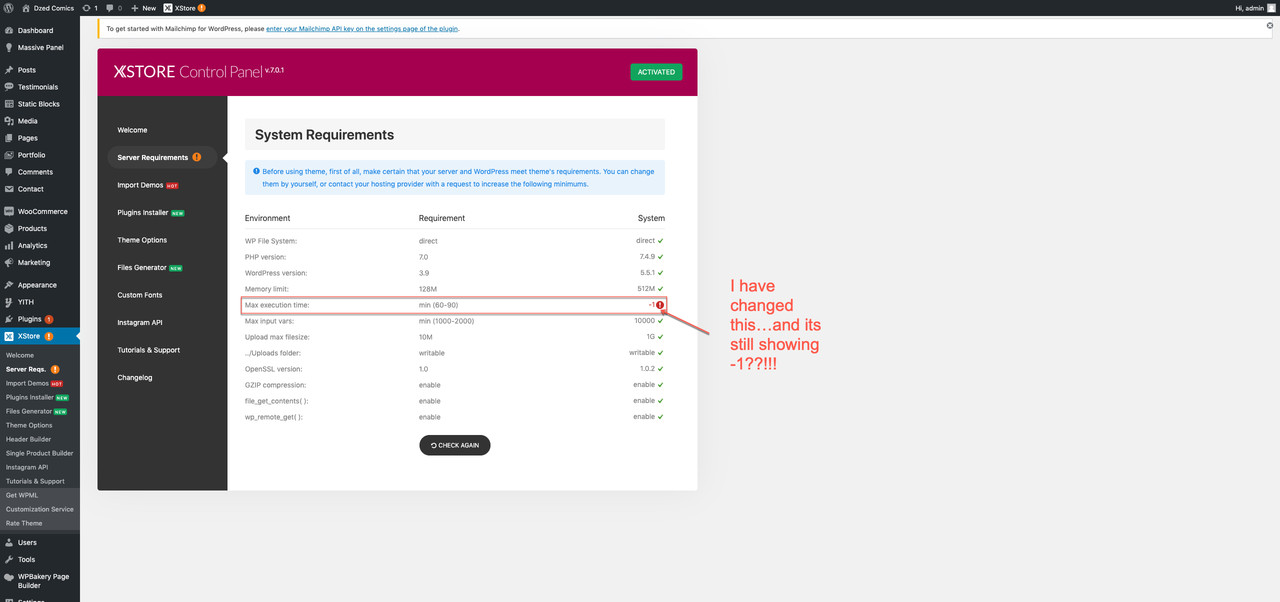
Task: Click the Products box icon
Action: point(9,228)
